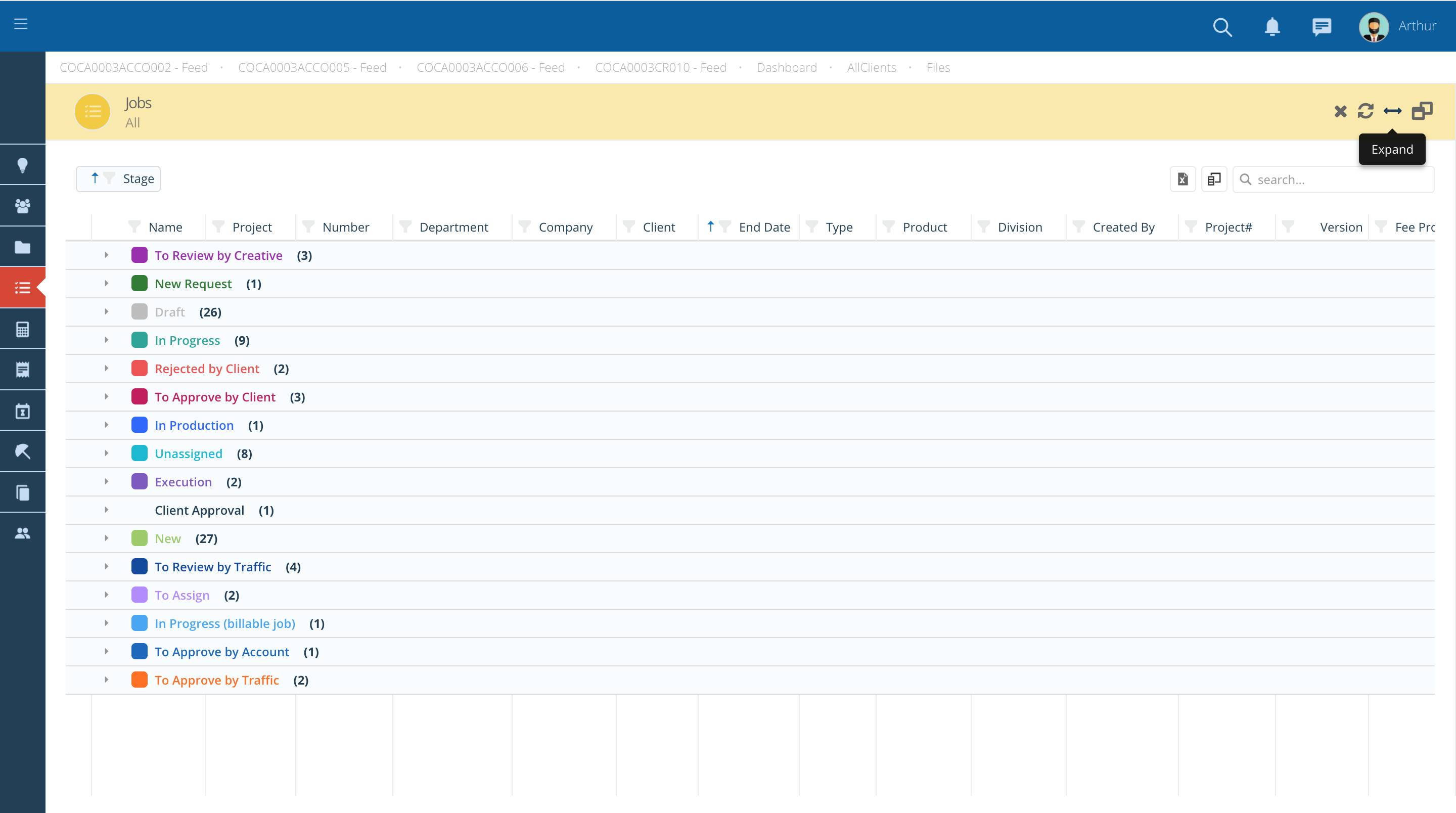Viewport: 1456px width, 813px height.
Task: Expand the New stage row
Action: pos(106,537)
